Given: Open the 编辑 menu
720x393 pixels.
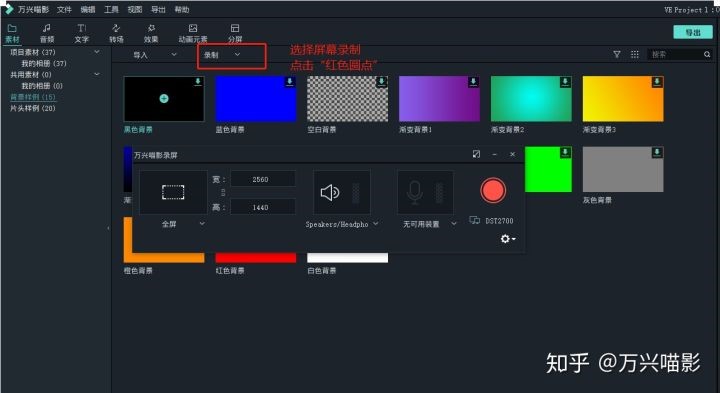Looking at the screenshot, I should [x=88, y=9].
